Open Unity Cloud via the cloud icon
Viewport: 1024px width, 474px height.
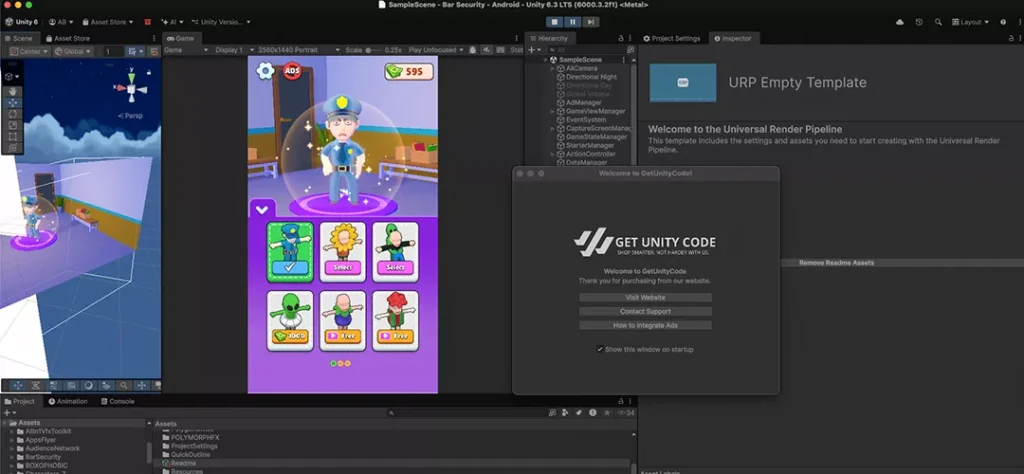[900, 22]
